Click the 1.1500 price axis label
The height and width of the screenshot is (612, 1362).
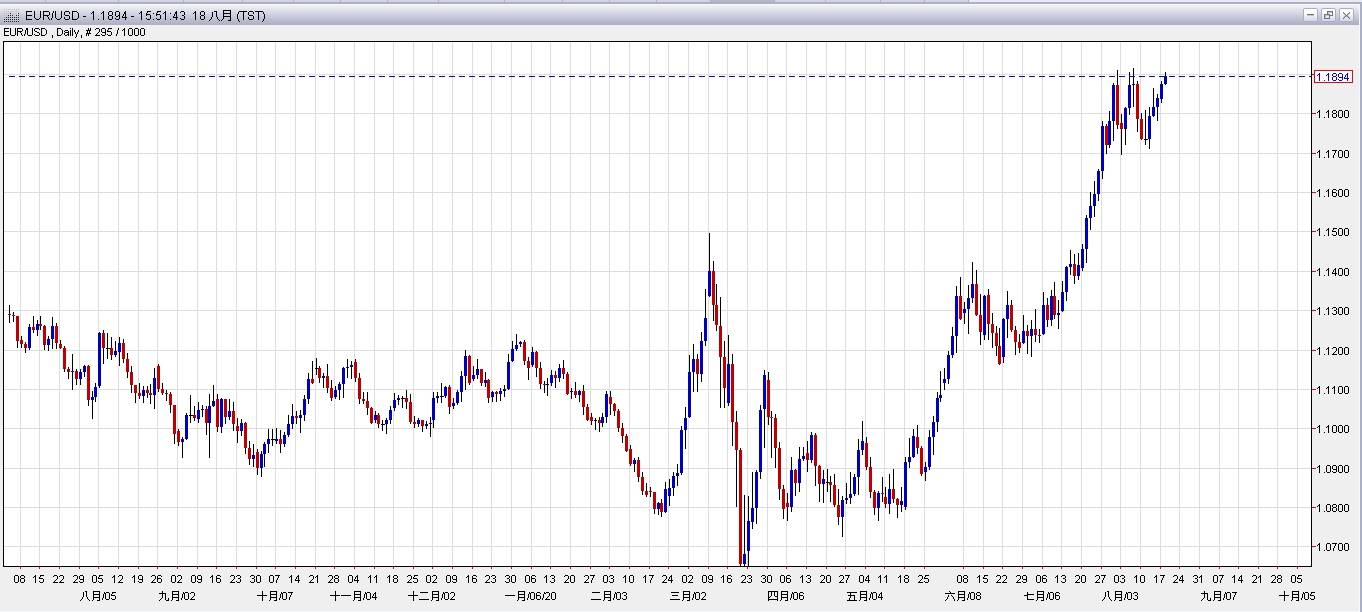(x=1333, y=233)
